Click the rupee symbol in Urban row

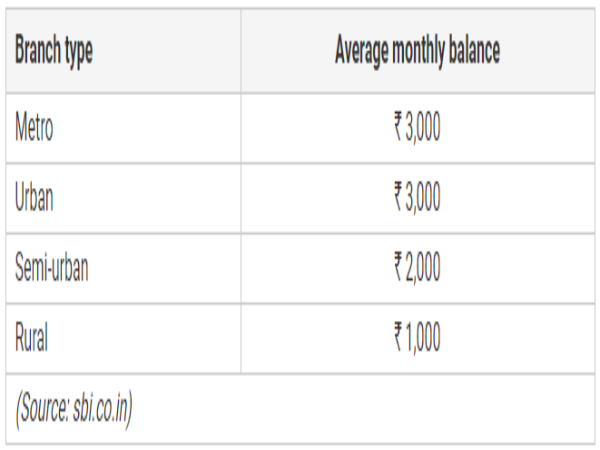tap(398, 198)
